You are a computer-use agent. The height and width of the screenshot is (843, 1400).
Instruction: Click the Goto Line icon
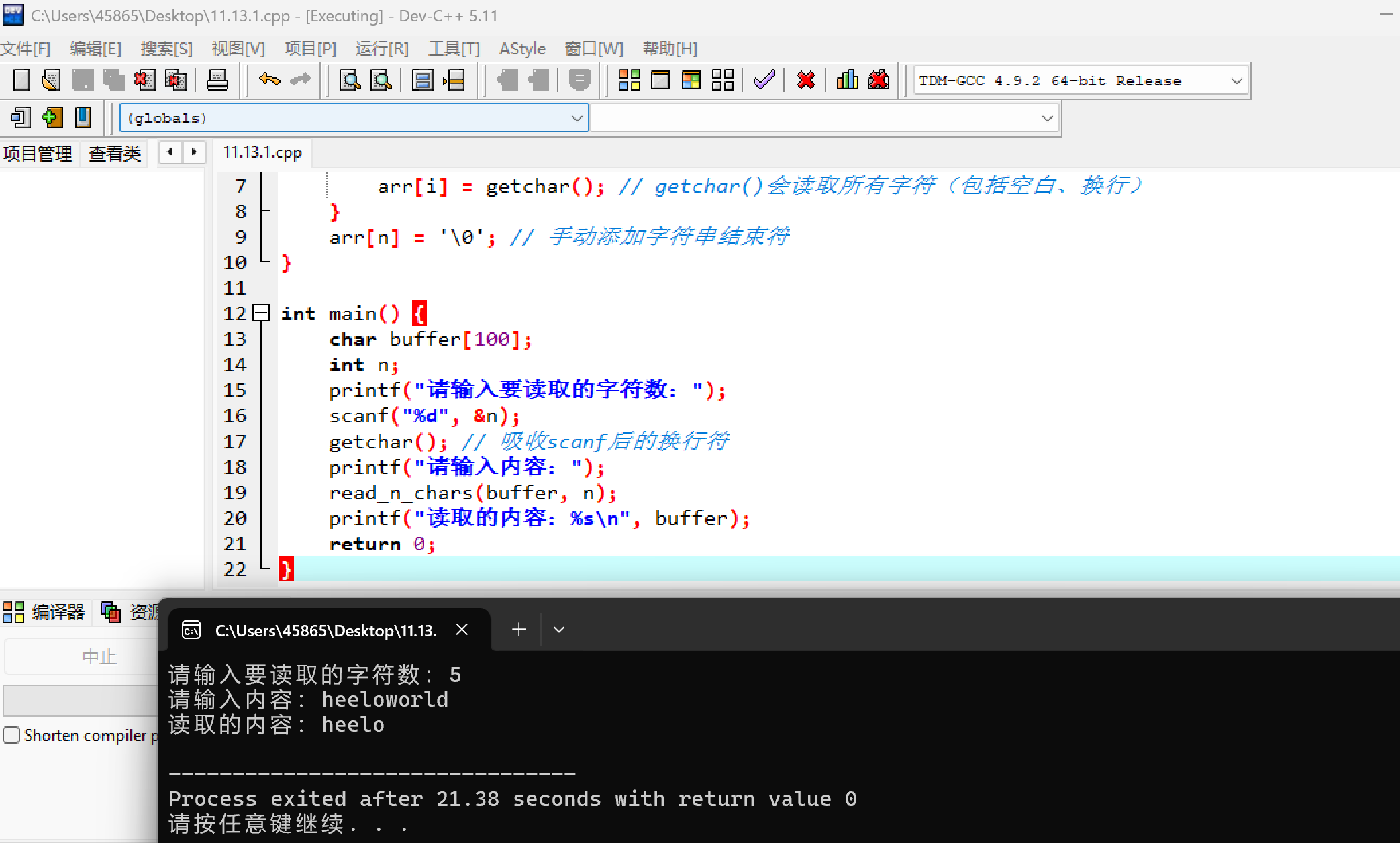point(454,81)
